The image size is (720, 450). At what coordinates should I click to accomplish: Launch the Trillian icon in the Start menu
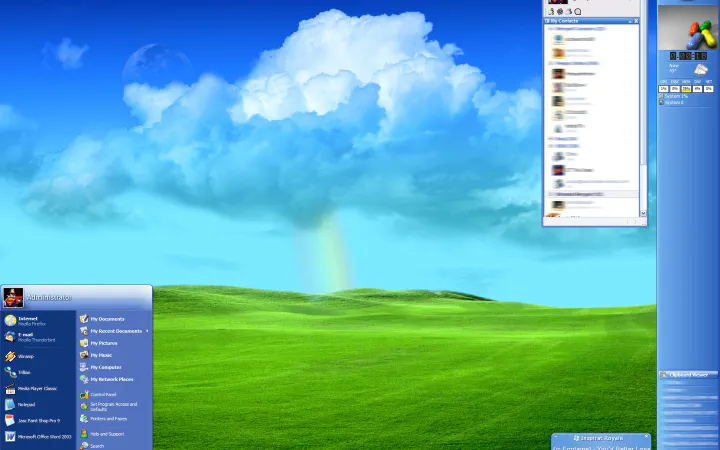(10, 372)
